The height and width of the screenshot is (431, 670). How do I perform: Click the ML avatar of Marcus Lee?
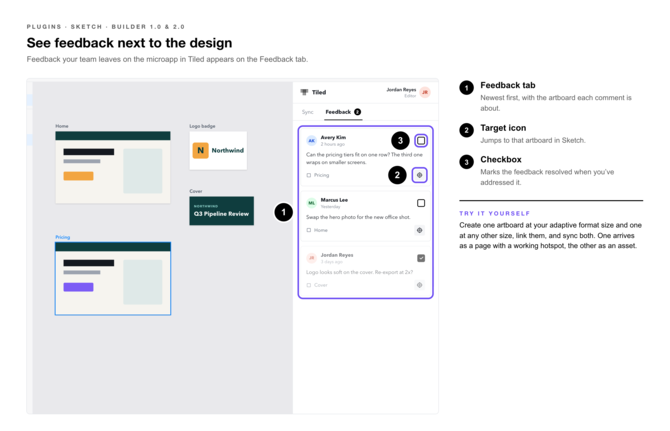[x=311, y=203]
